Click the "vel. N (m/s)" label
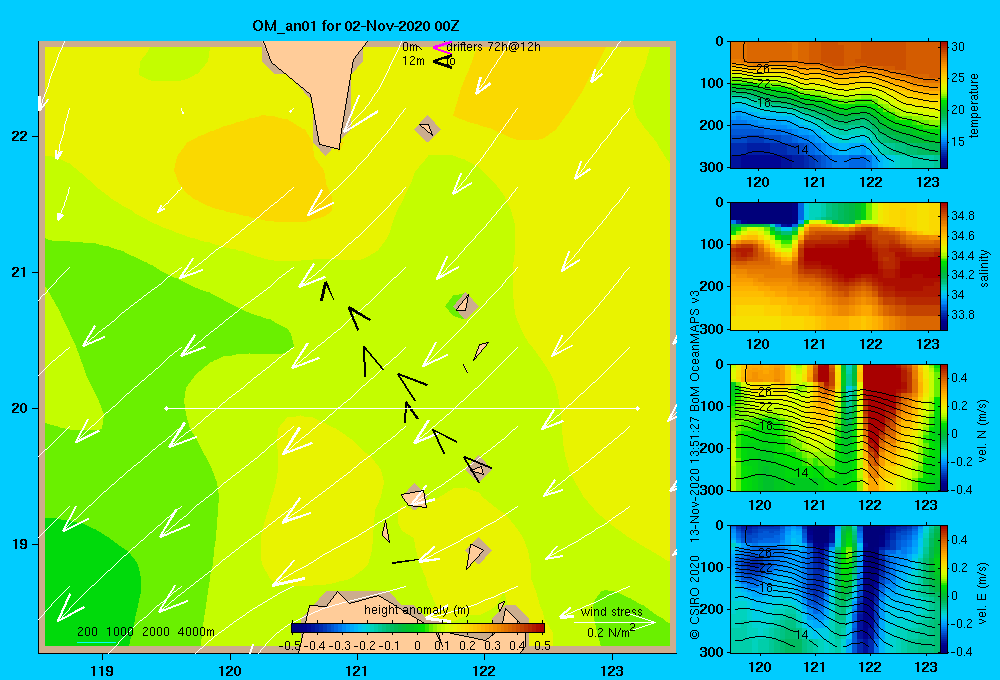 tap(983, 431)
